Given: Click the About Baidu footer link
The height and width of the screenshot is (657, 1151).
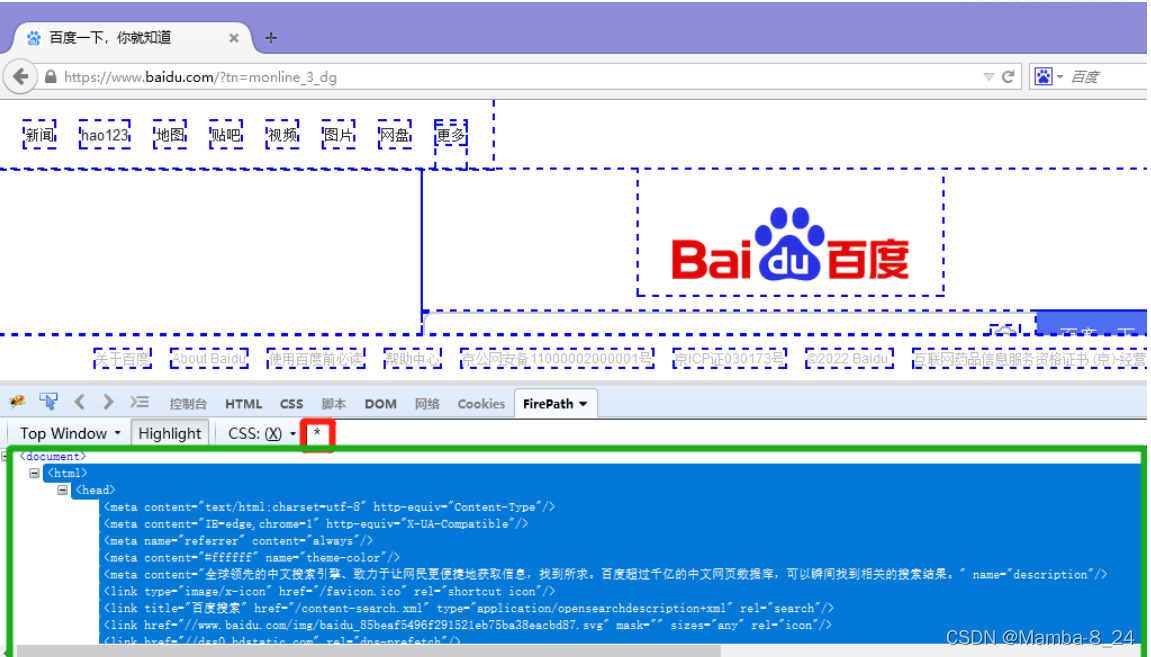Looking at the screenshot, I should click(209, 358).
